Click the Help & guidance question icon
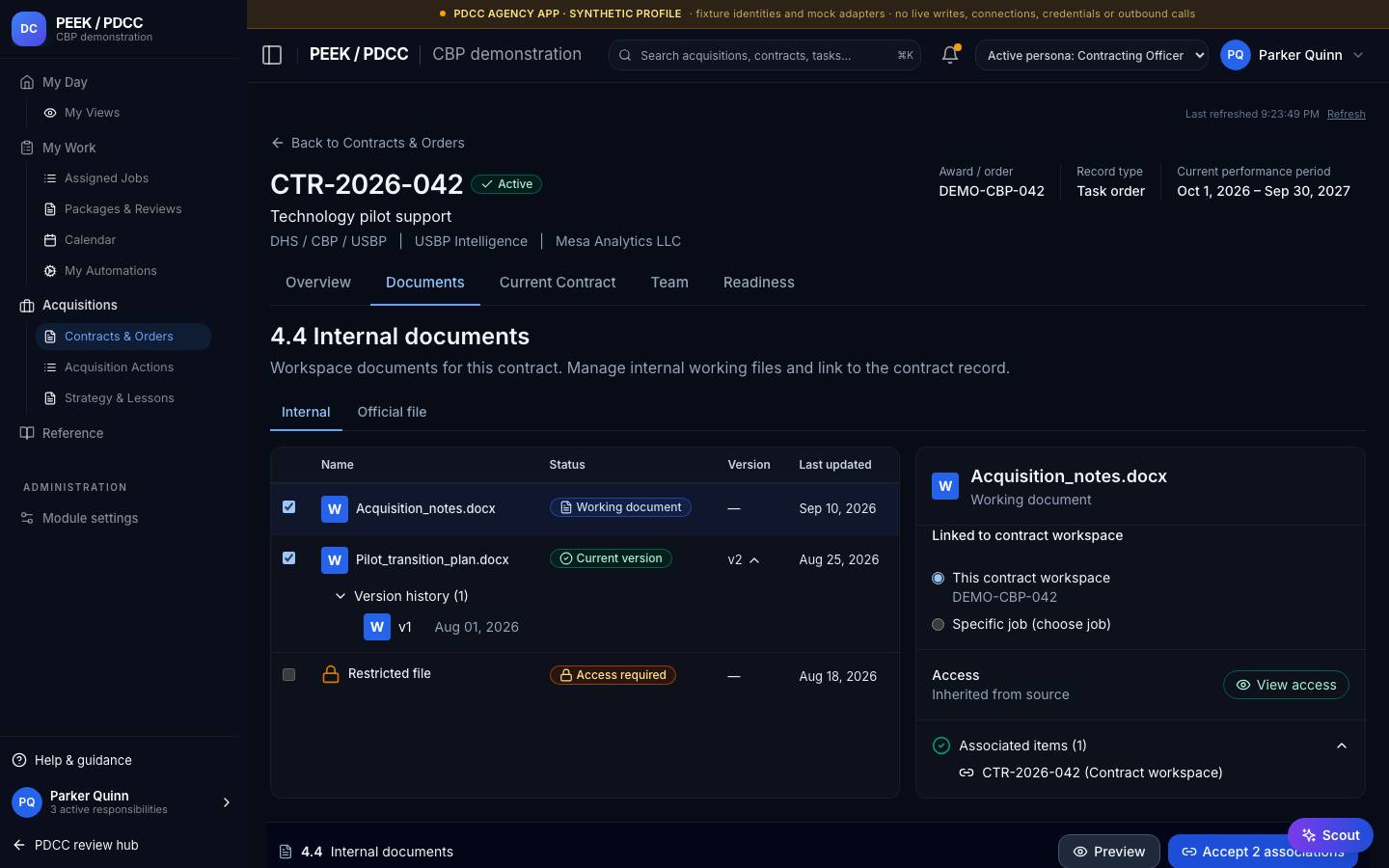The image size is (1389, 868). 19,760
